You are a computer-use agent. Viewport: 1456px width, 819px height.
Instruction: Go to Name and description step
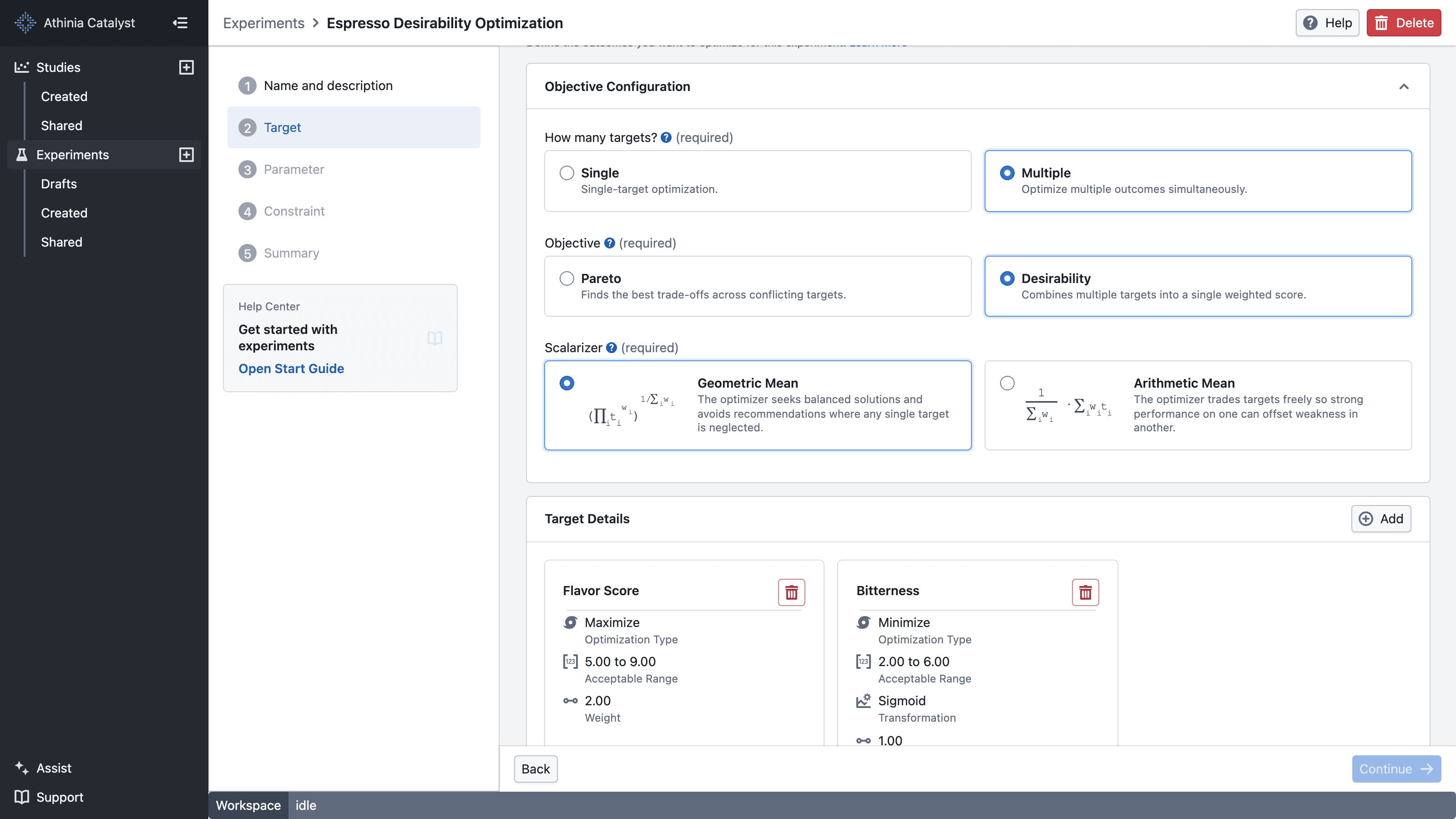coord(354,86)
